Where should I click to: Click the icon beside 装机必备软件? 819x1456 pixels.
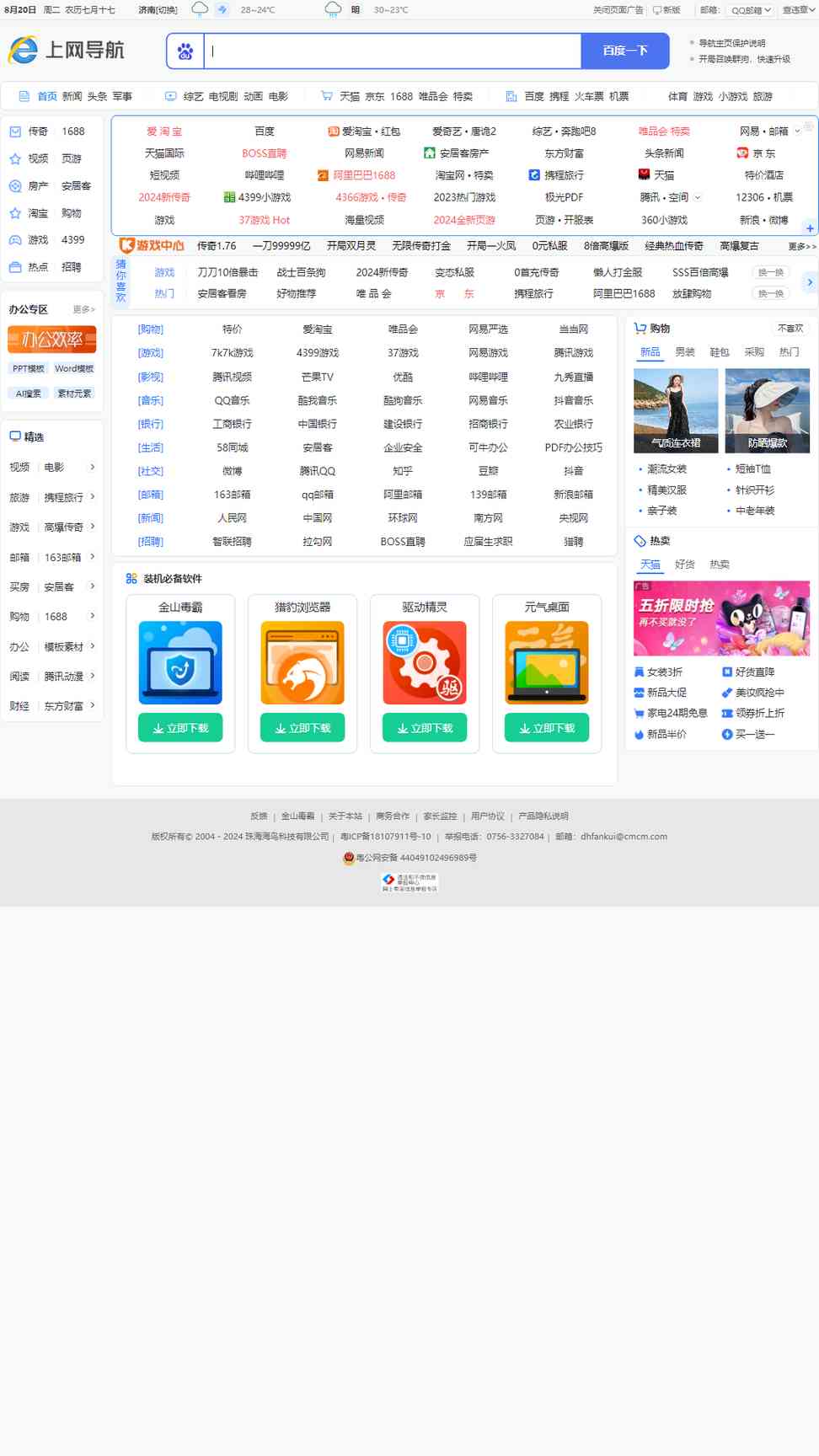click(x=131, y=579)
